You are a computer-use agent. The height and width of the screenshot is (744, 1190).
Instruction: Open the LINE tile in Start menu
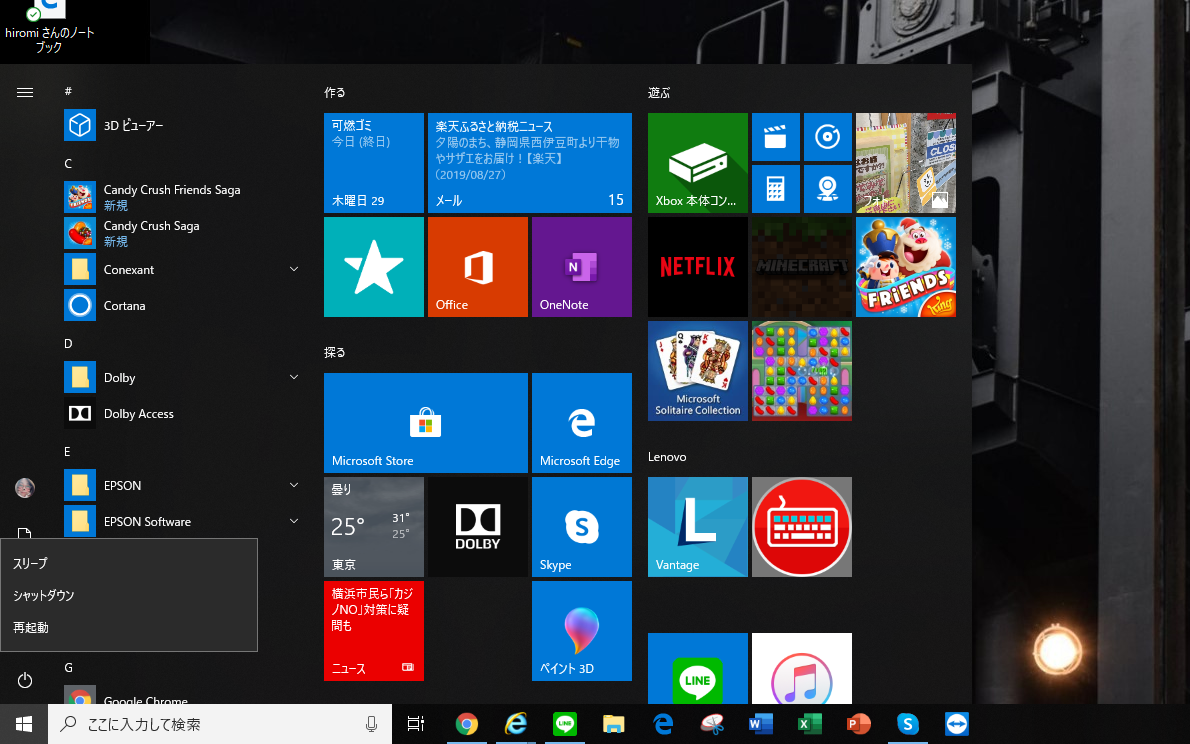(697, 668)
